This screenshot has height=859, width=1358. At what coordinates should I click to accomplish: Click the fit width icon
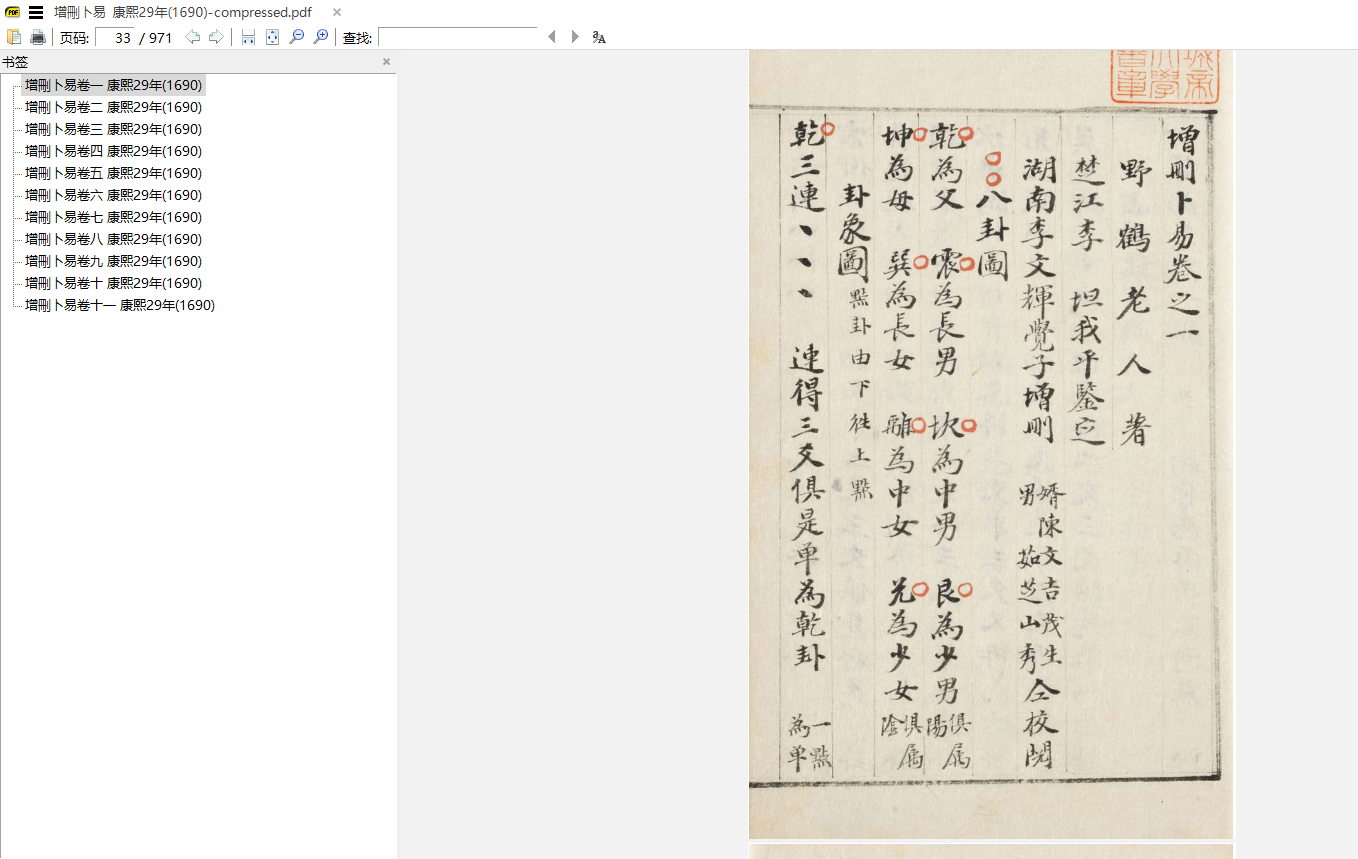click(x=248, y=37)
